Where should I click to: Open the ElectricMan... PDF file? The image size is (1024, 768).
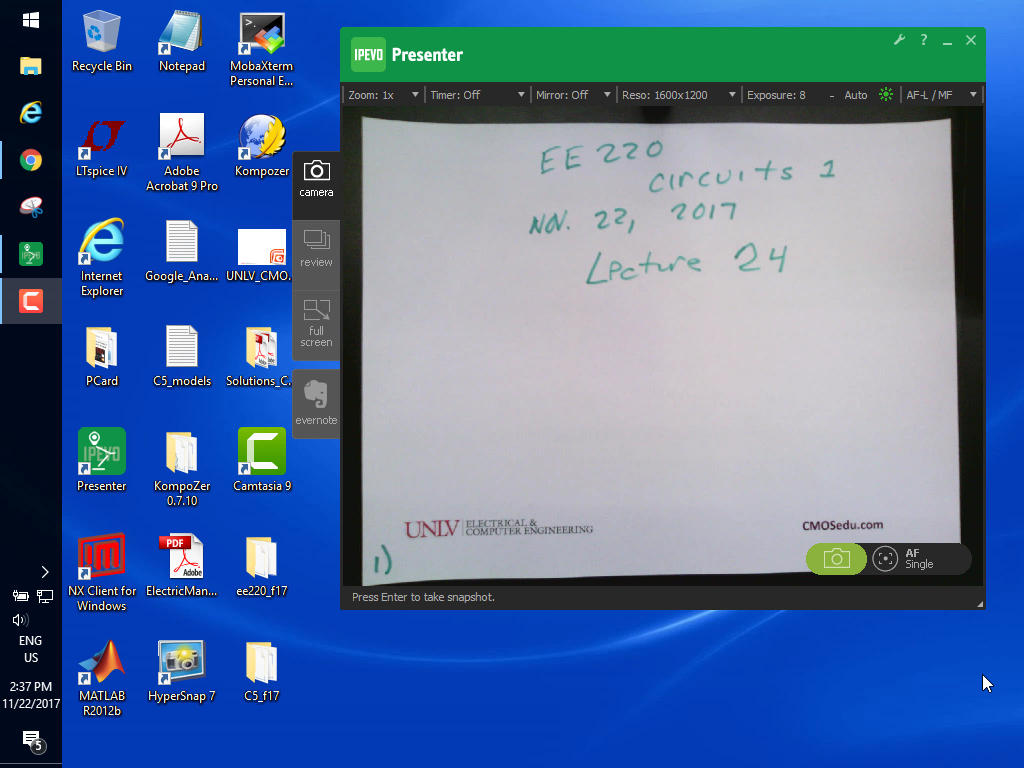[x=182, y=566]
